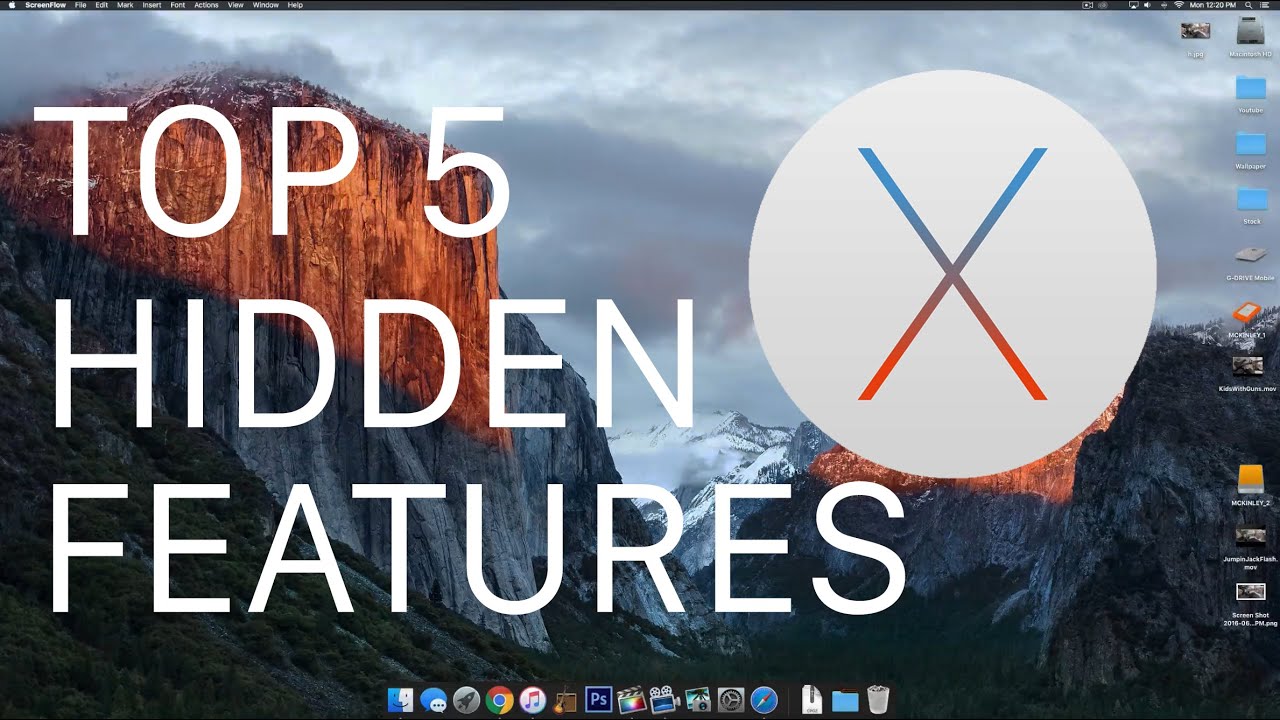The width and height of the screenshot is (1280, 720).
Task: Launch GarageBand guitar icon in Dock
Action: (x=565, y=700)
